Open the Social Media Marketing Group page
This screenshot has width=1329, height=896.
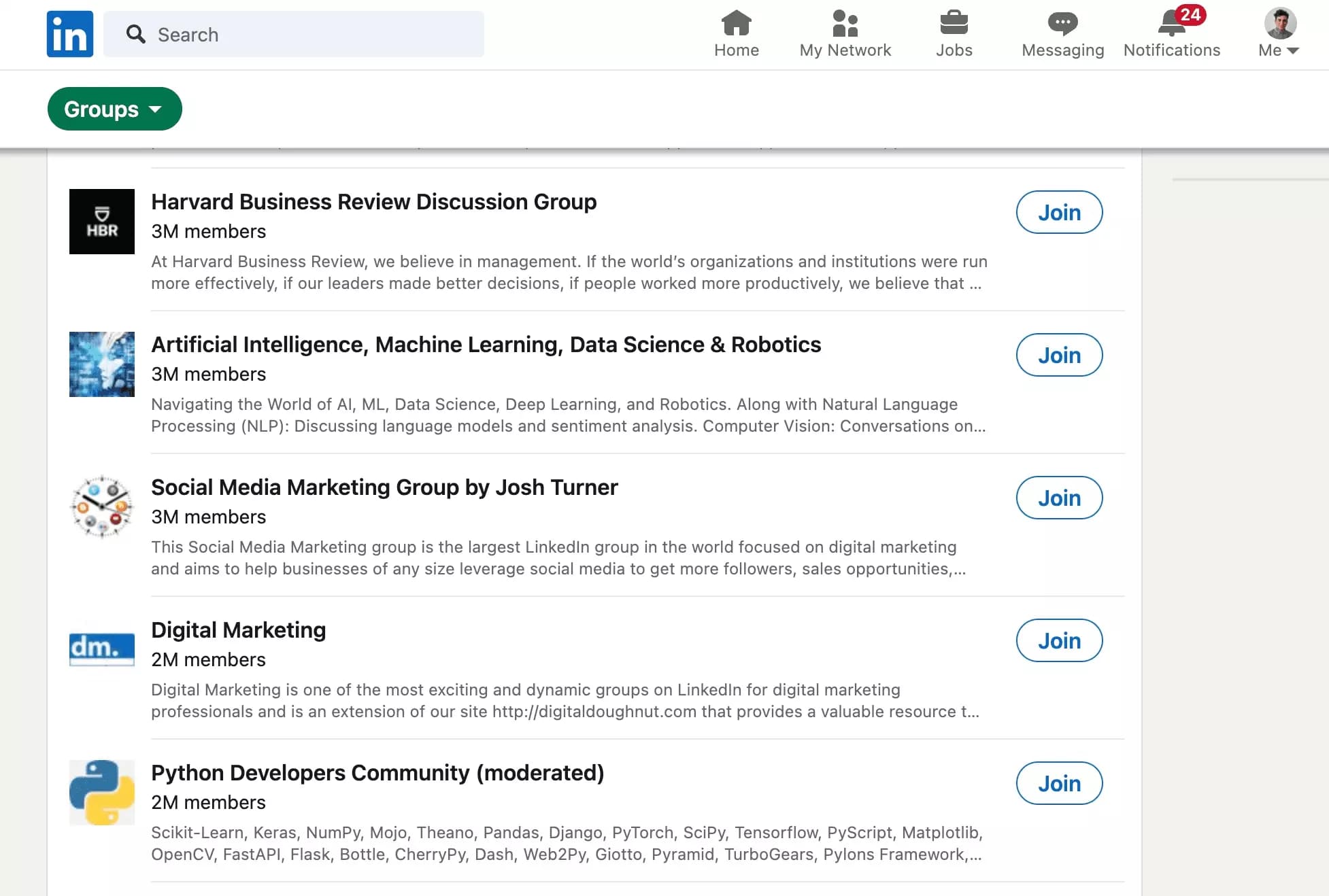click(x=384, y=487)
